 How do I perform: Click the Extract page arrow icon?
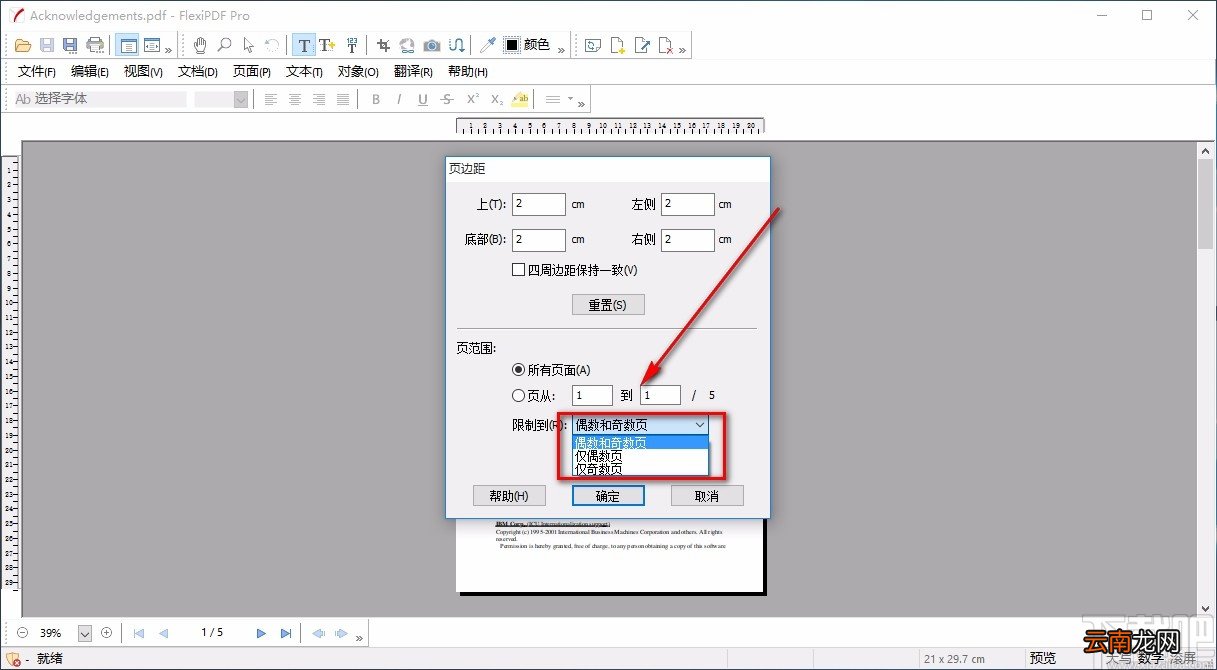click(x=642, y=45)
